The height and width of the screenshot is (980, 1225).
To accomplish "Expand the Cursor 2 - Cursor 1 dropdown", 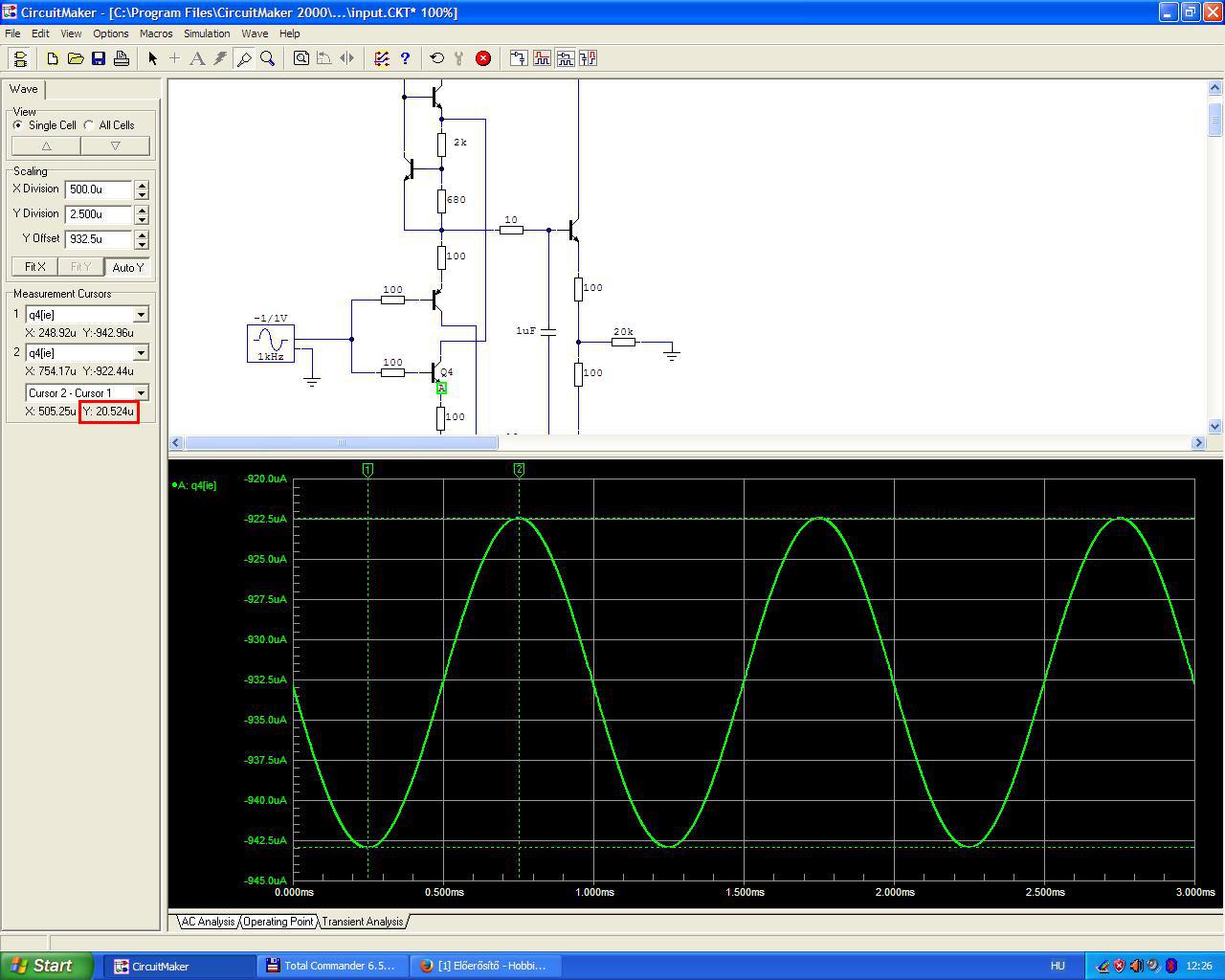I will pyautogui.click(x=141, y=393).
